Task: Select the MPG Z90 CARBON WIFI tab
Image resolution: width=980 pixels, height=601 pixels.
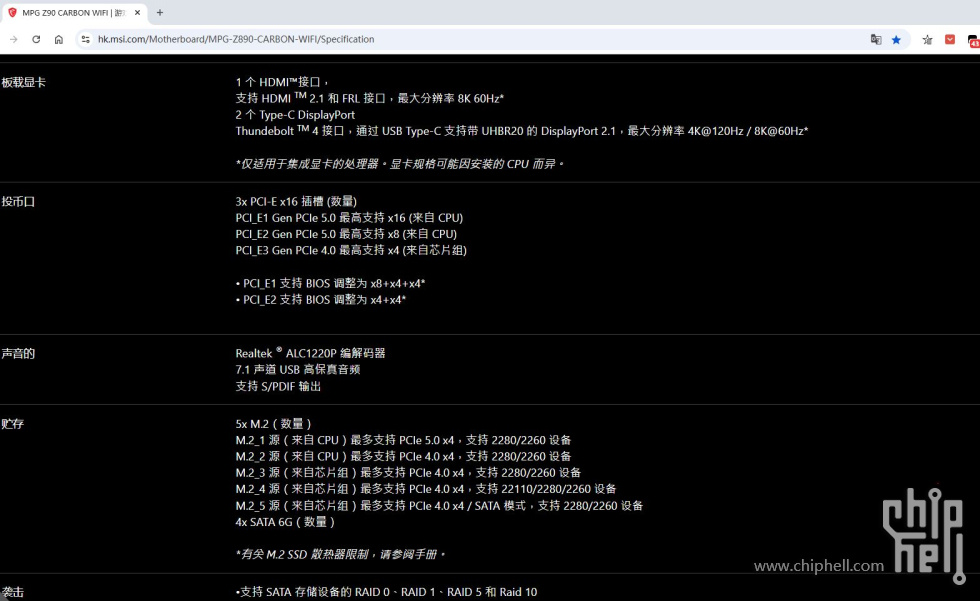Action: point(74,12)
